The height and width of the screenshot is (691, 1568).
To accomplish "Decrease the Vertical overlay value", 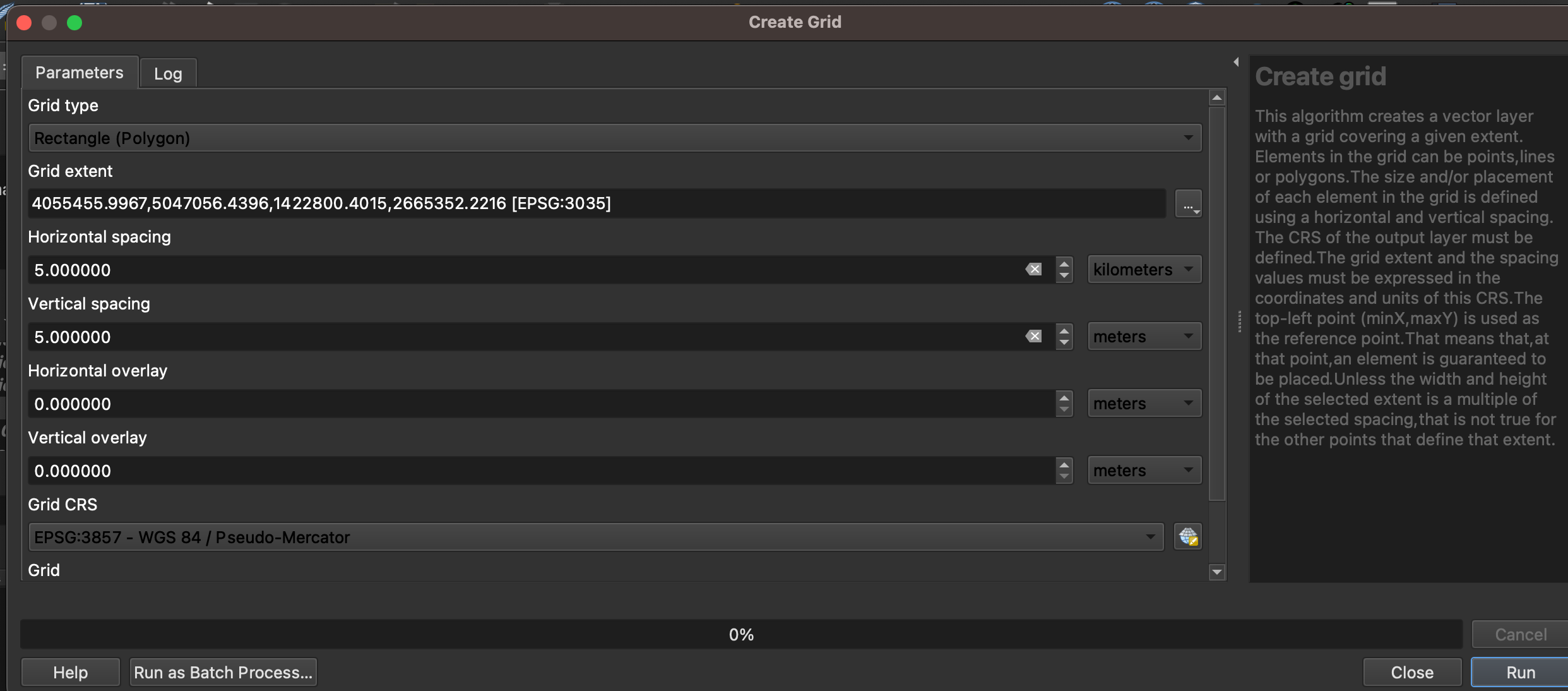I will tap(1064, 477).
